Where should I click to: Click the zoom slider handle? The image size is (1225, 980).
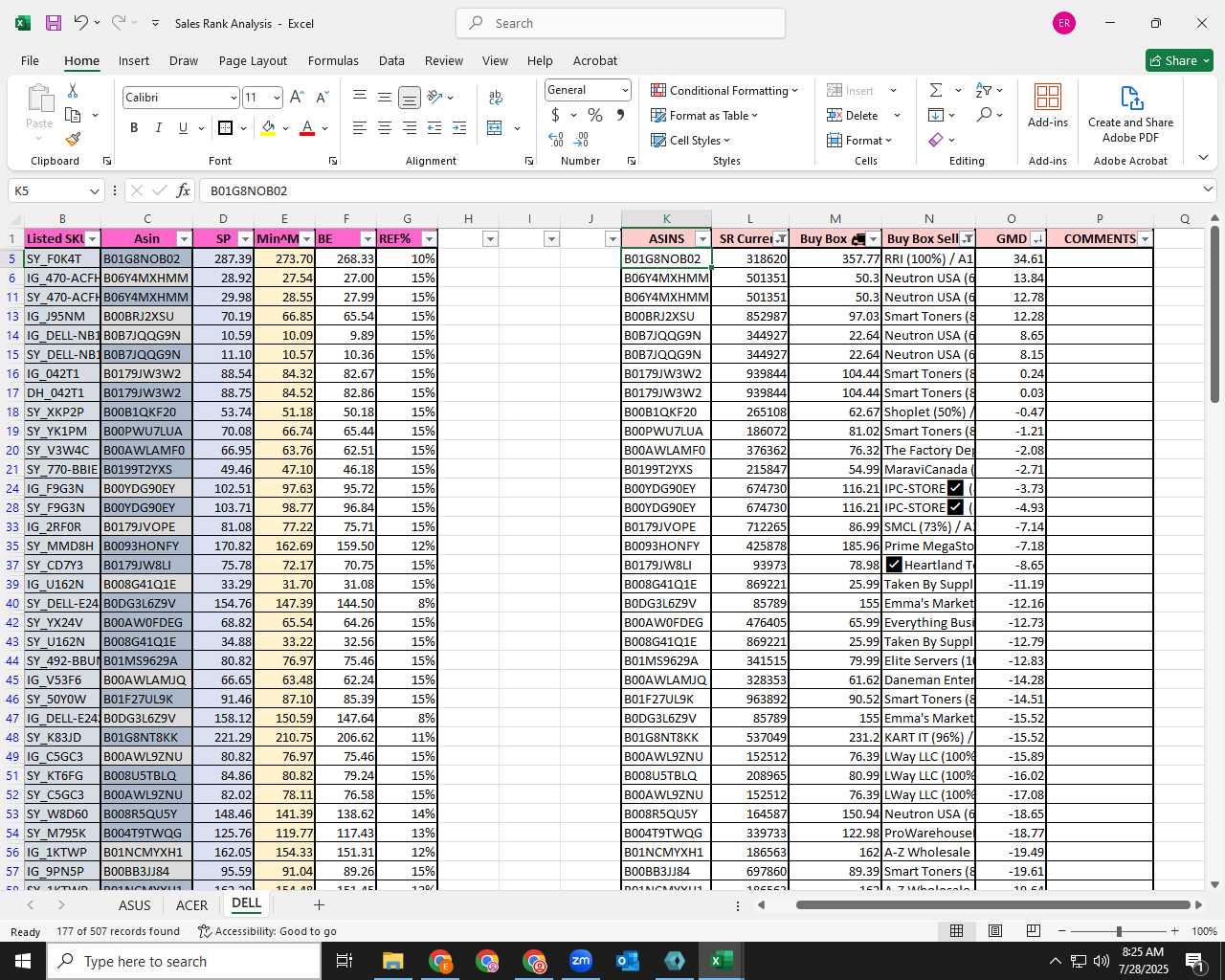pyautogui.click(x=1119, y=931)
